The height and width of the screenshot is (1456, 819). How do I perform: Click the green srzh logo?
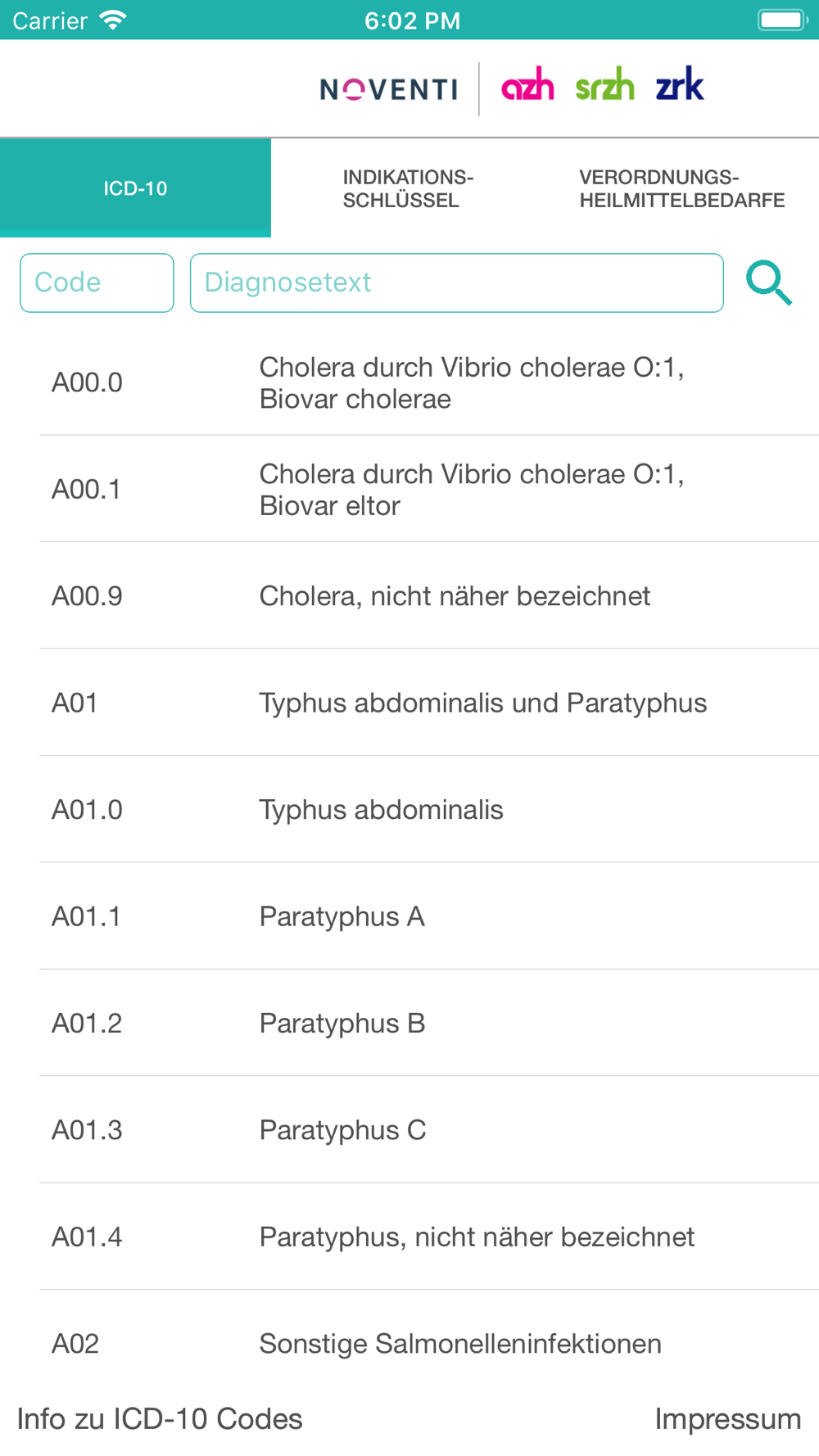tap(604, 84)
